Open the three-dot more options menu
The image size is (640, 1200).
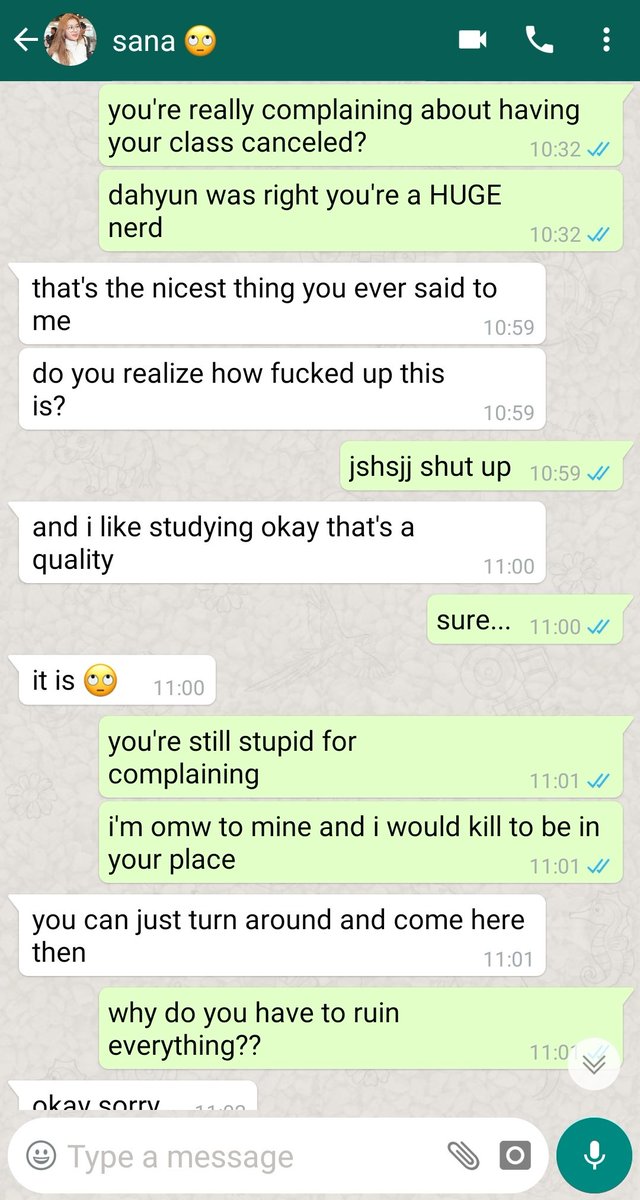pyautogui.click(x=606, y=40)
